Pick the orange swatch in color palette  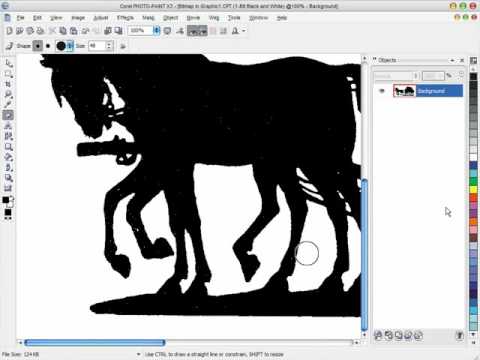pyautogui.click(x=473, y=221)
